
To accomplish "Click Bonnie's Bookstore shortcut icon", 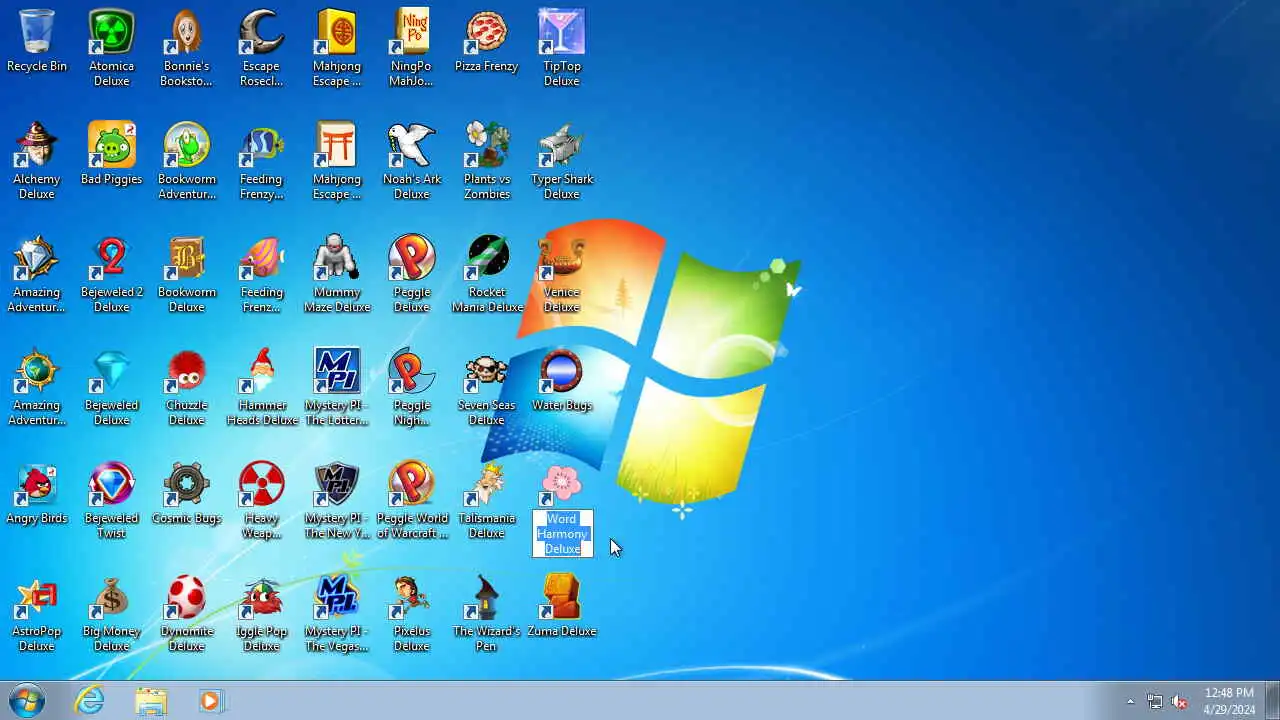I will pos(187,32).
